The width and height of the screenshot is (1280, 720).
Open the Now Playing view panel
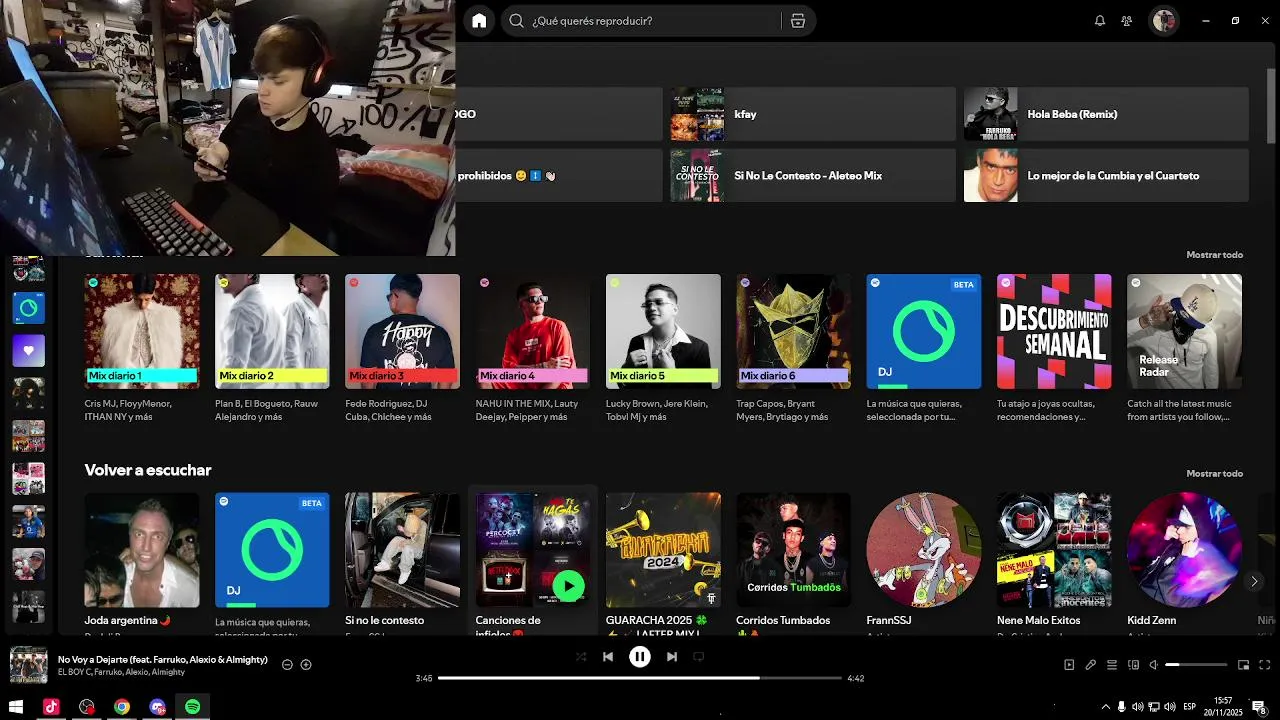pos(1069,665)
